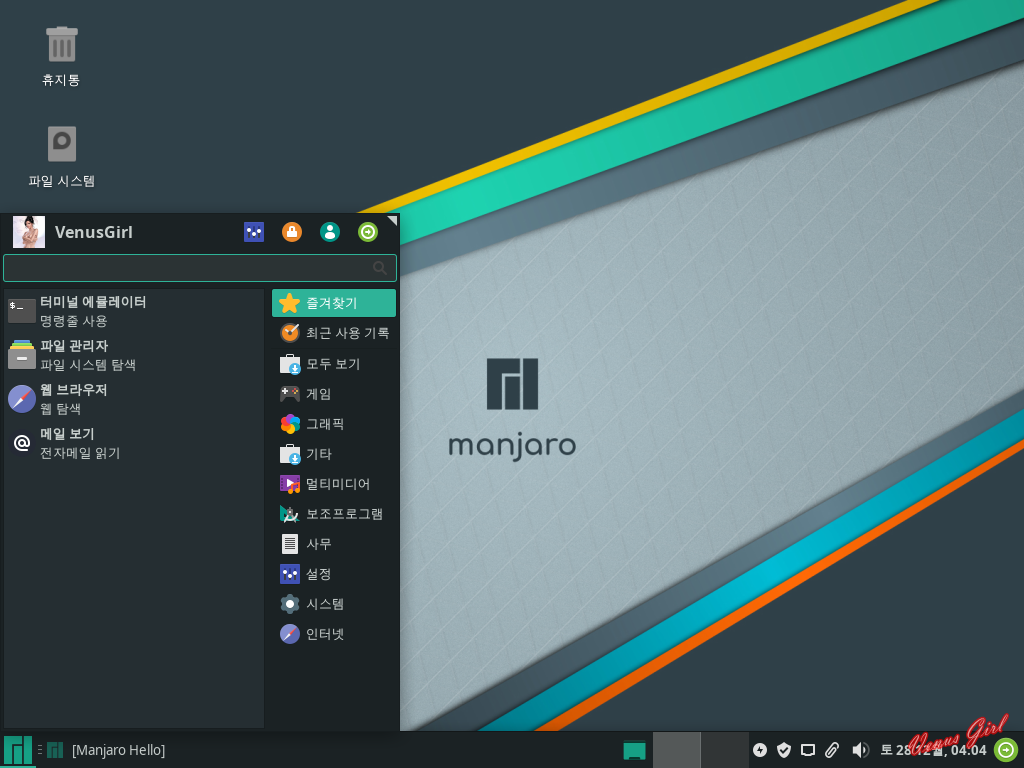
Task: Open the power manager tray icon
Action: [x=760, y=750]
